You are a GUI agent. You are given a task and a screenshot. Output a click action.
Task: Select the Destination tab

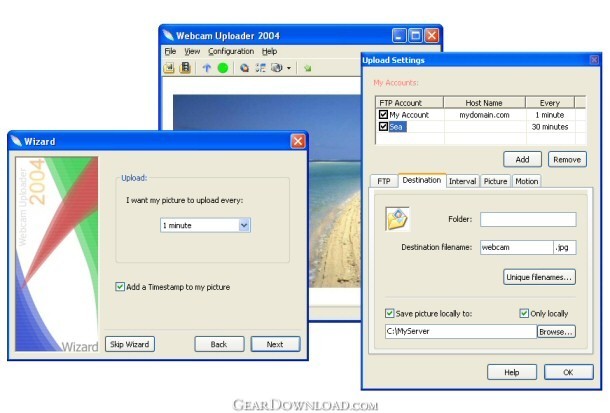pyautogui.click(x=422, y=180)
